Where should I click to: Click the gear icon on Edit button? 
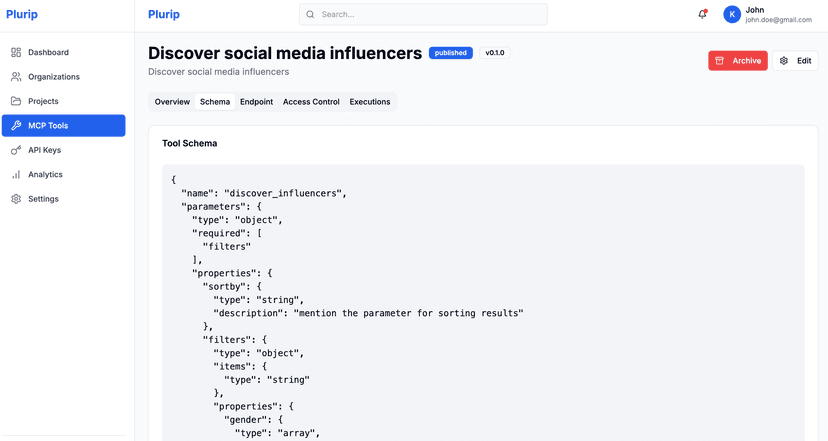pyautogui.click(x=784, y=61)
